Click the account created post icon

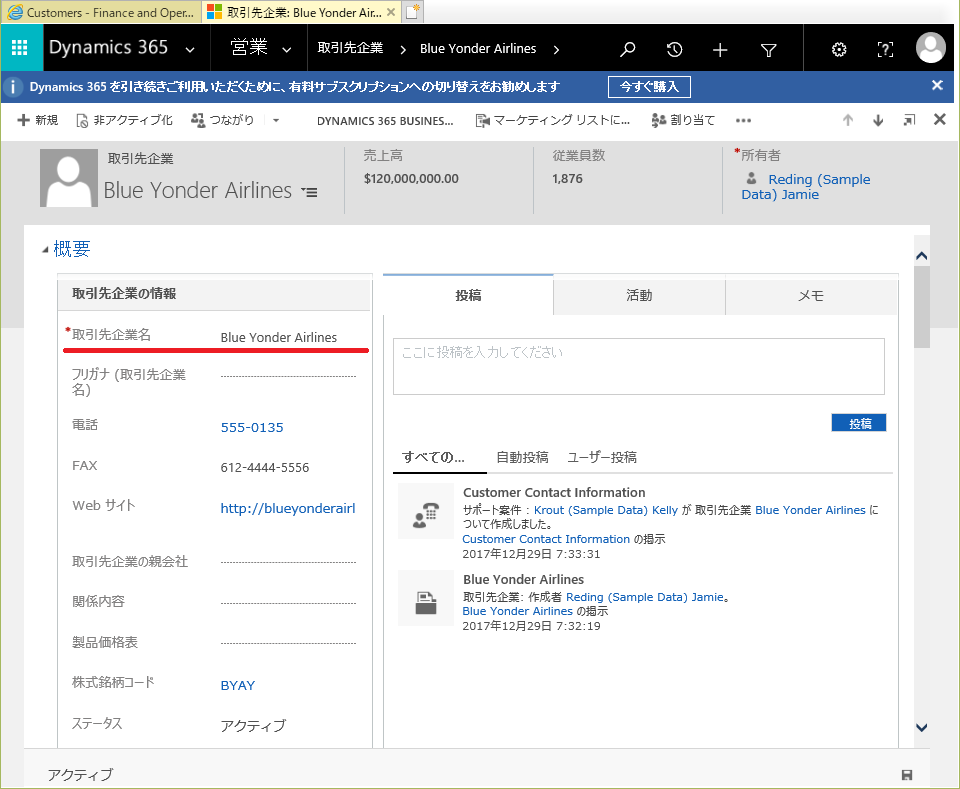(426, 598)
